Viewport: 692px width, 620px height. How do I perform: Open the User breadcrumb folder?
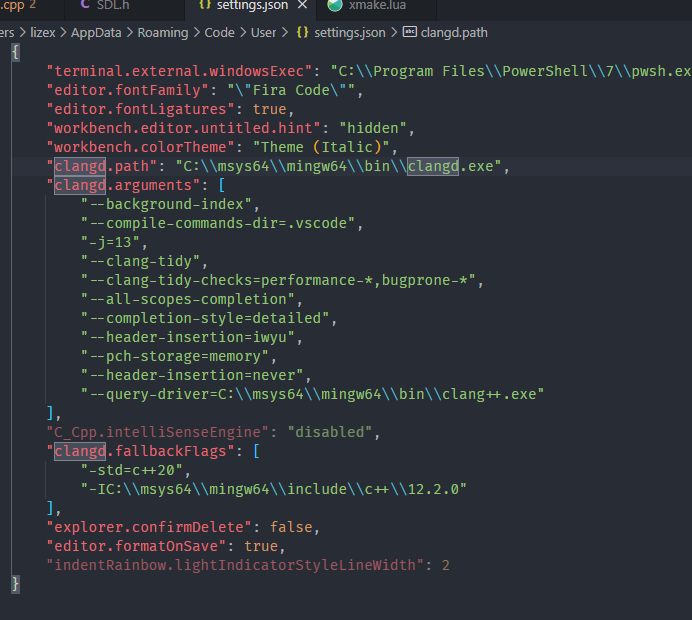pos(263,33)
